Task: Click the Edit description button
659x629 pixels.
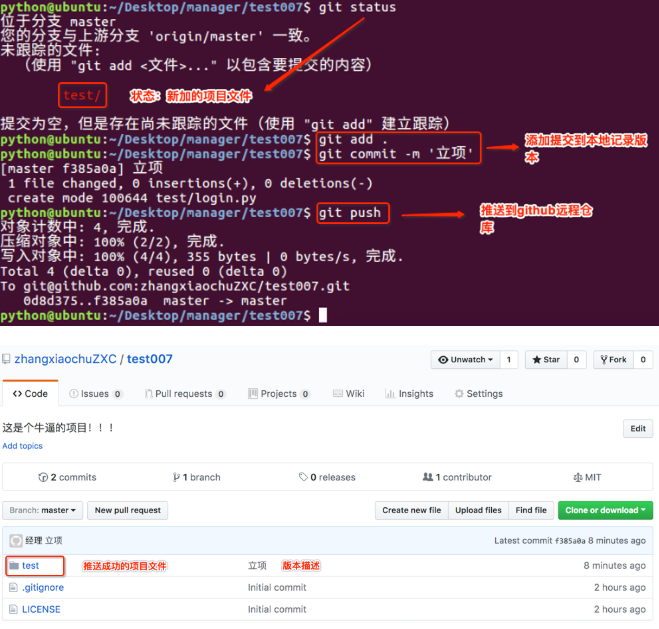Action: pyautogui.click(x=638, y=429)
